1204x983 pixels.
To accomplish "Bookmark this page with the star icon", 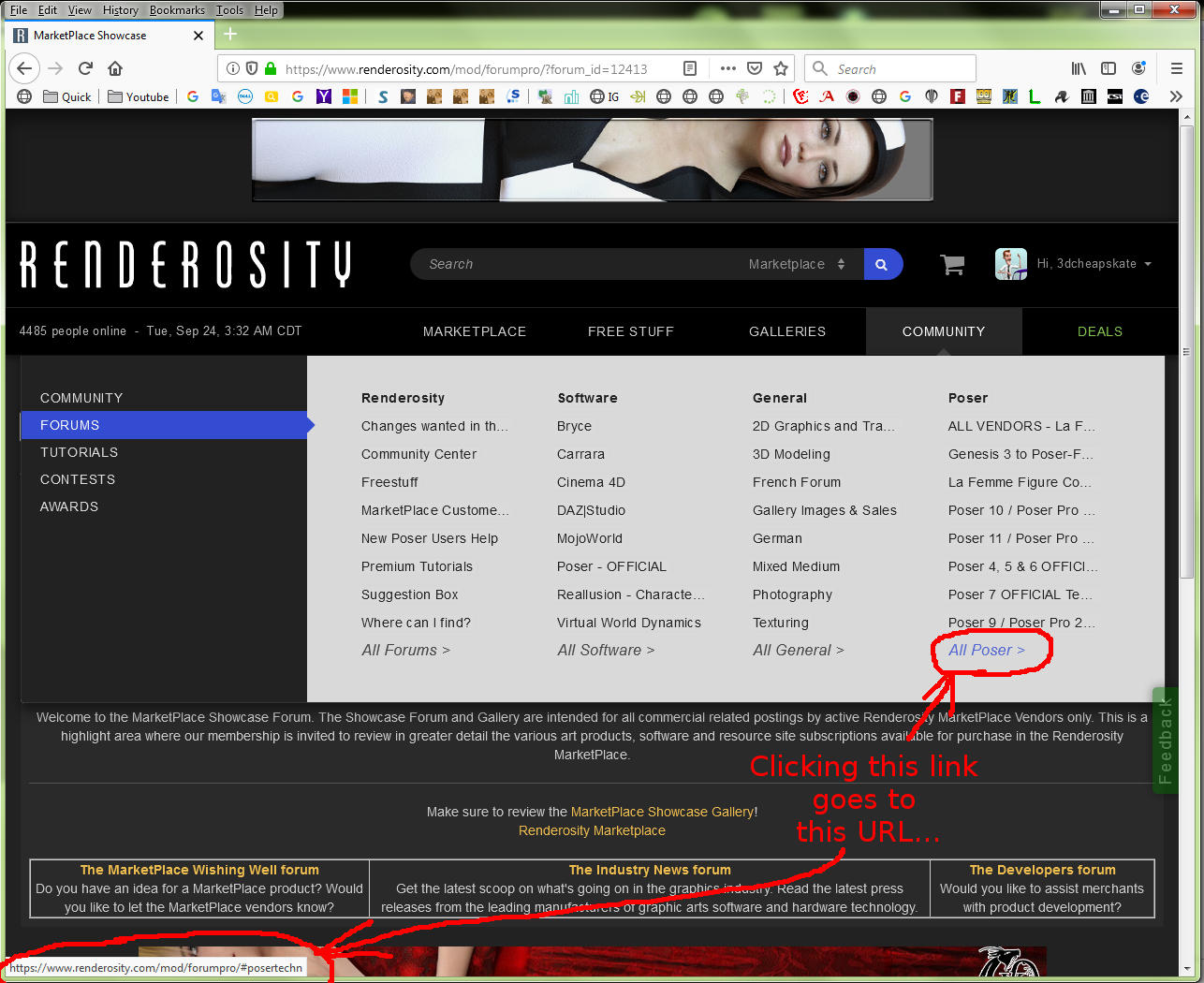I will pos(781,68).
